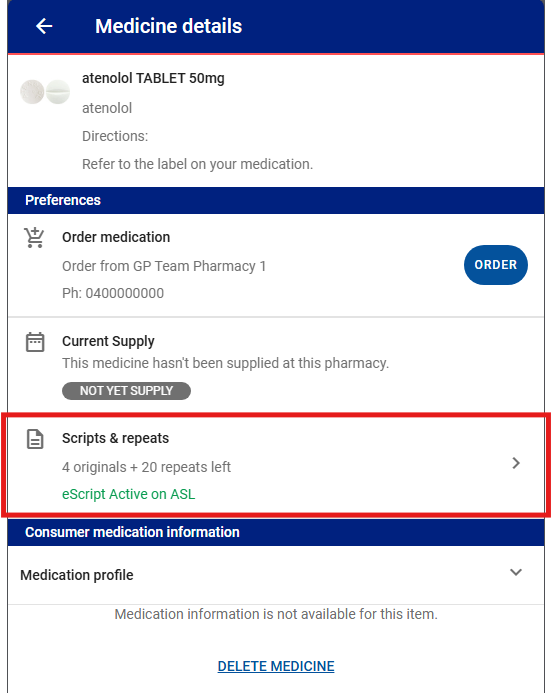
Task: Go back using the arrow icon
Action: [44, 26]
